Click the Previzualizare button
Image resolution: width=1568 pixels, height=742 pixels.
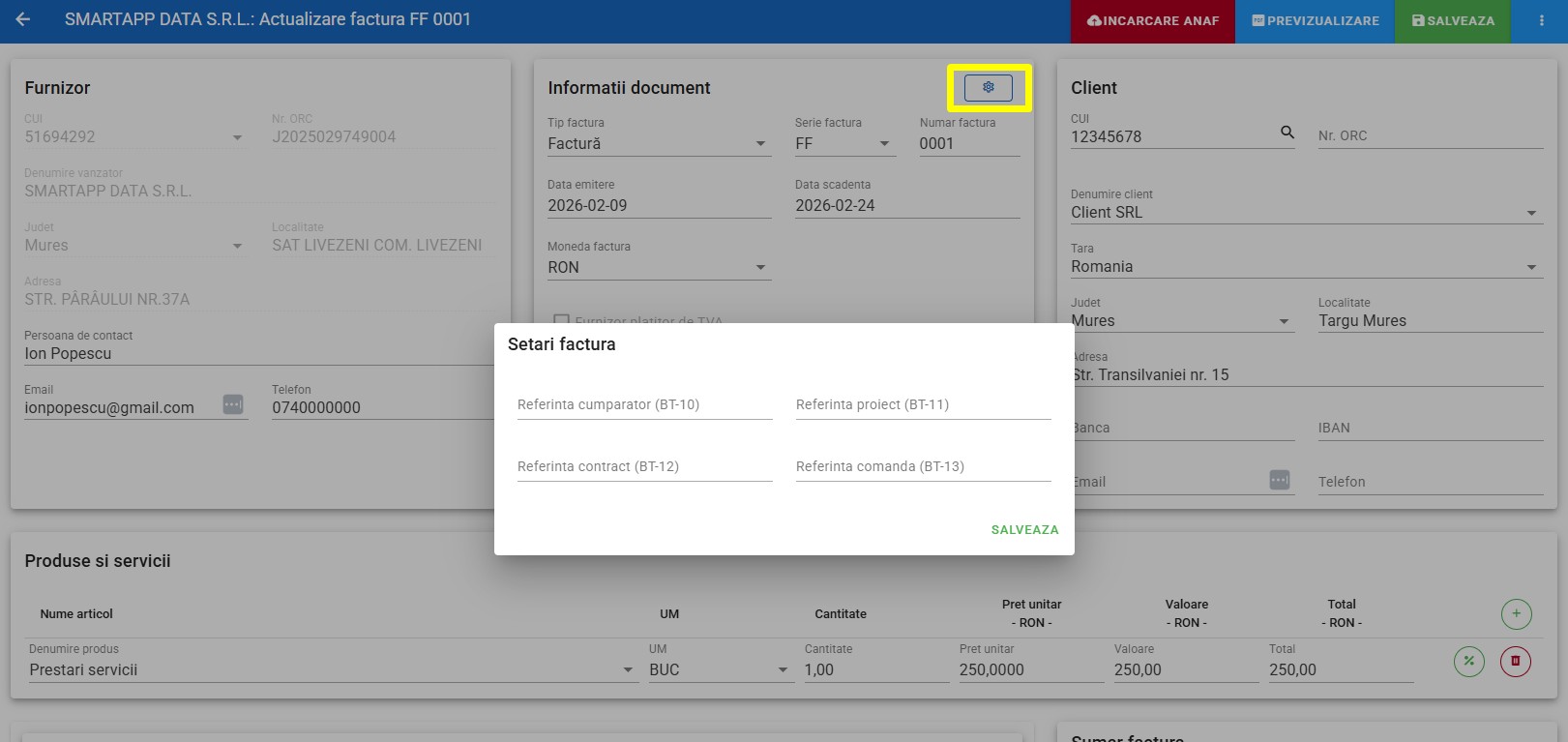[1315, 21]
